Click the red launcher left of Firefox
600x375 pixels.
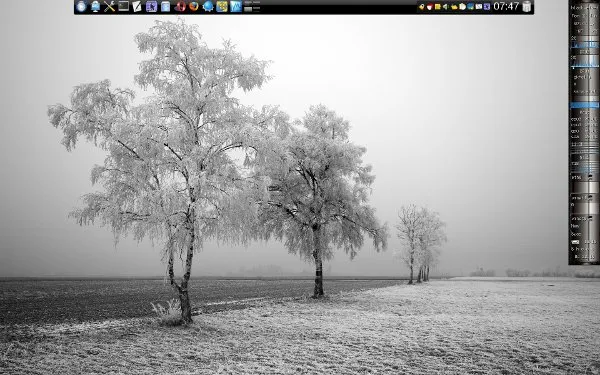pyautogui.click(x=180, y=6)
